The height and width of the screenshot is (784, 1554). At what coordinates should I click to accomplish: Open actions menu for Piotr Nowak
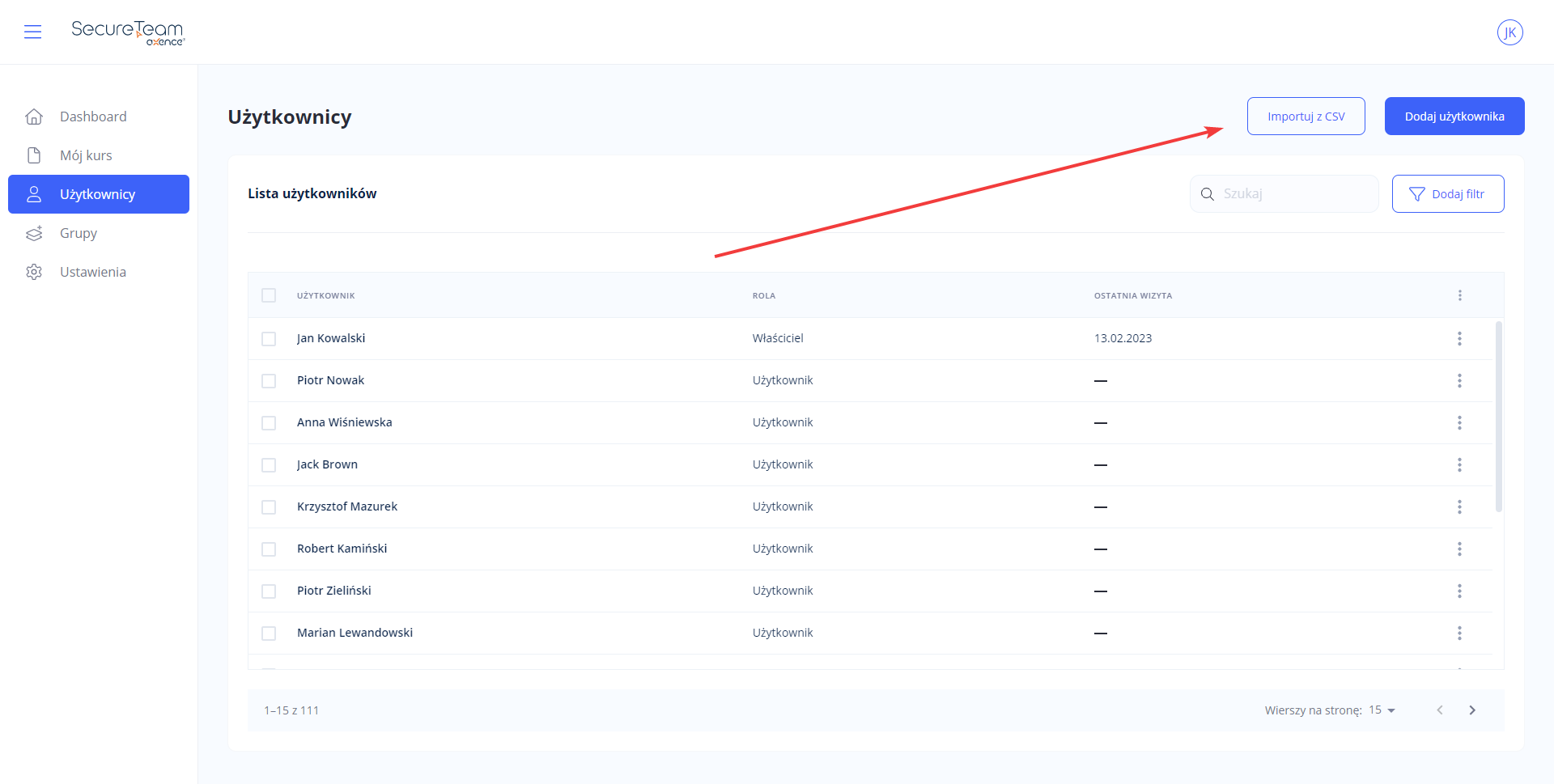[1459, 380]
